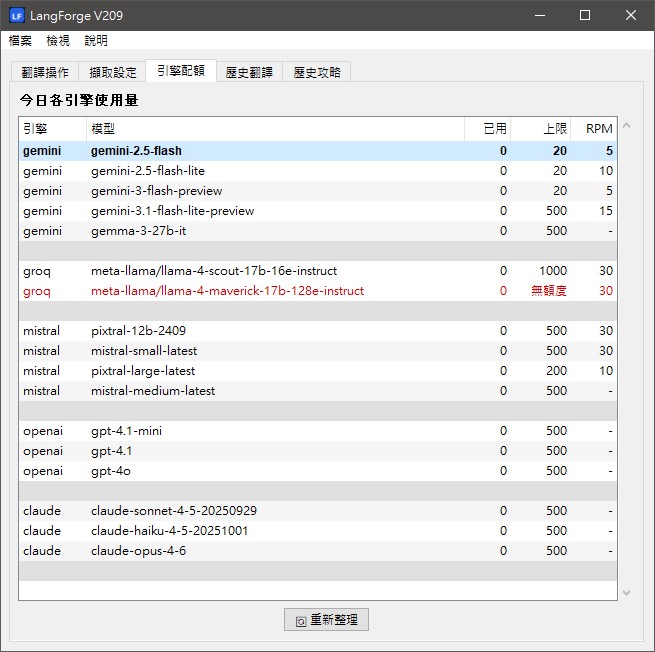Select the pixtral-large-latest row

click(318, 371)
